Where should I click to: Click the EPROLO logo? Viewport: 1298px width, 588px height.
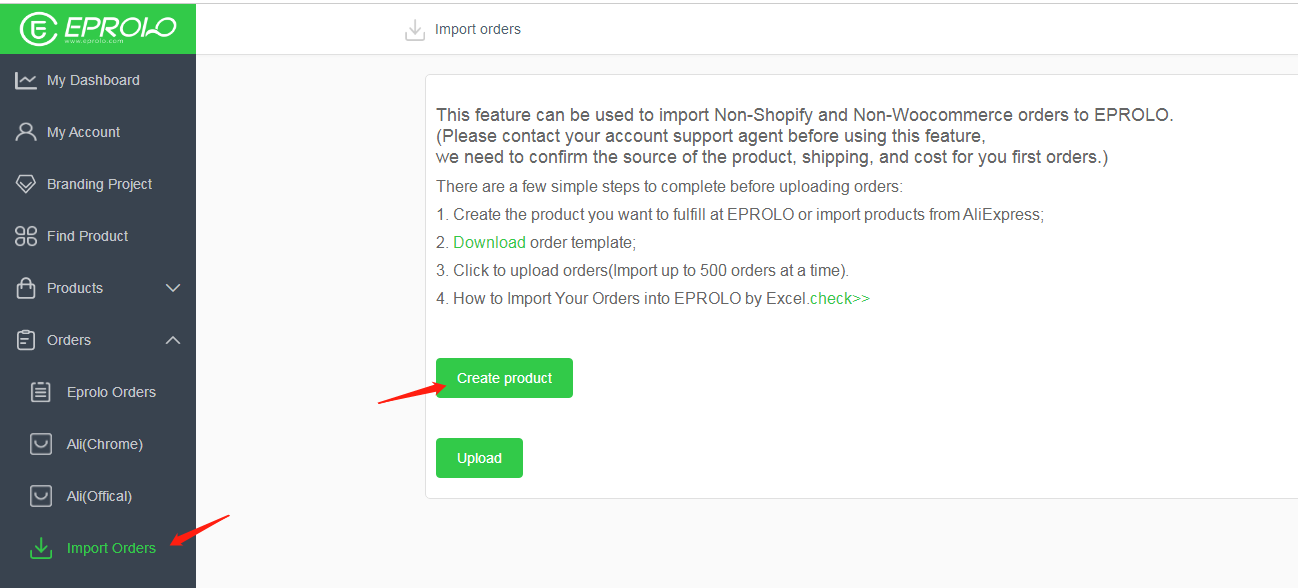pos(97,28)
